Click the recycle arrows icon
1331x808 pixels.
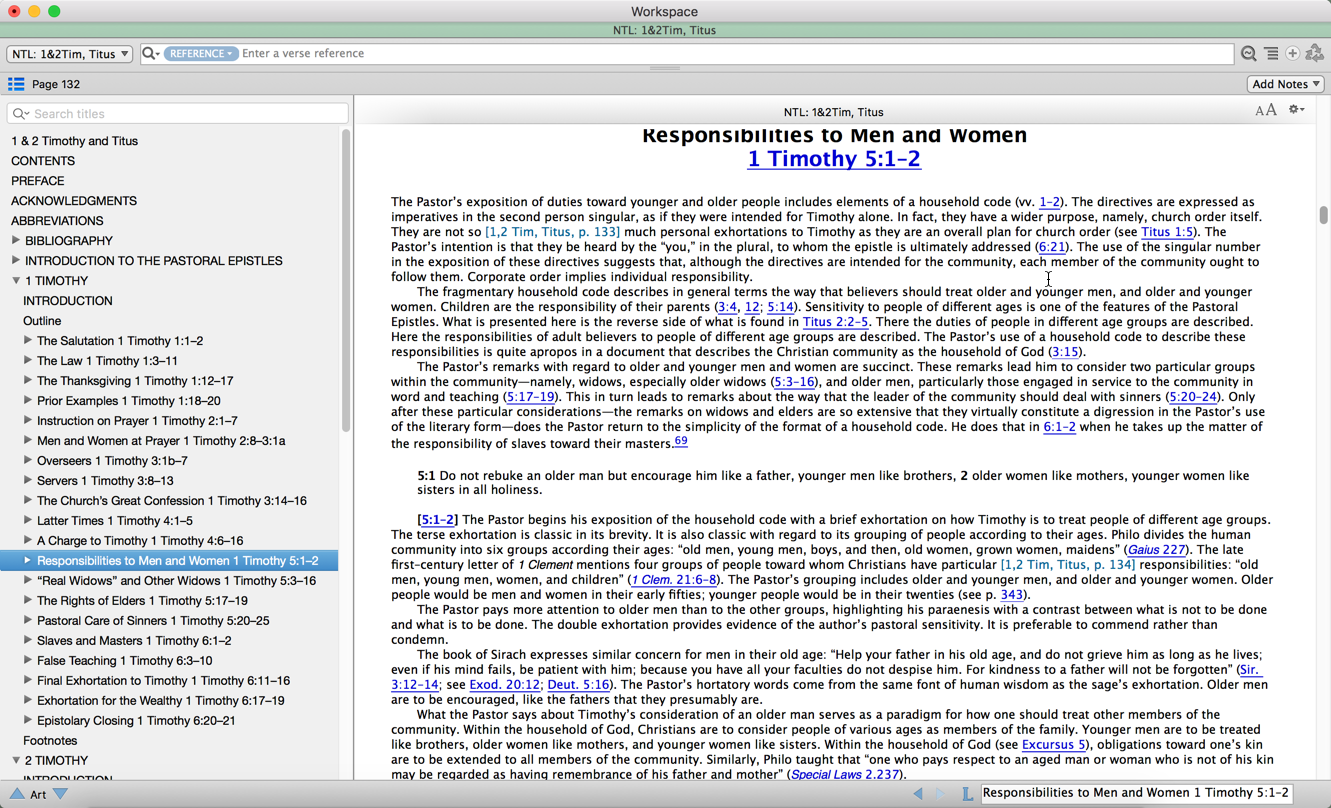pos(1315,54)
